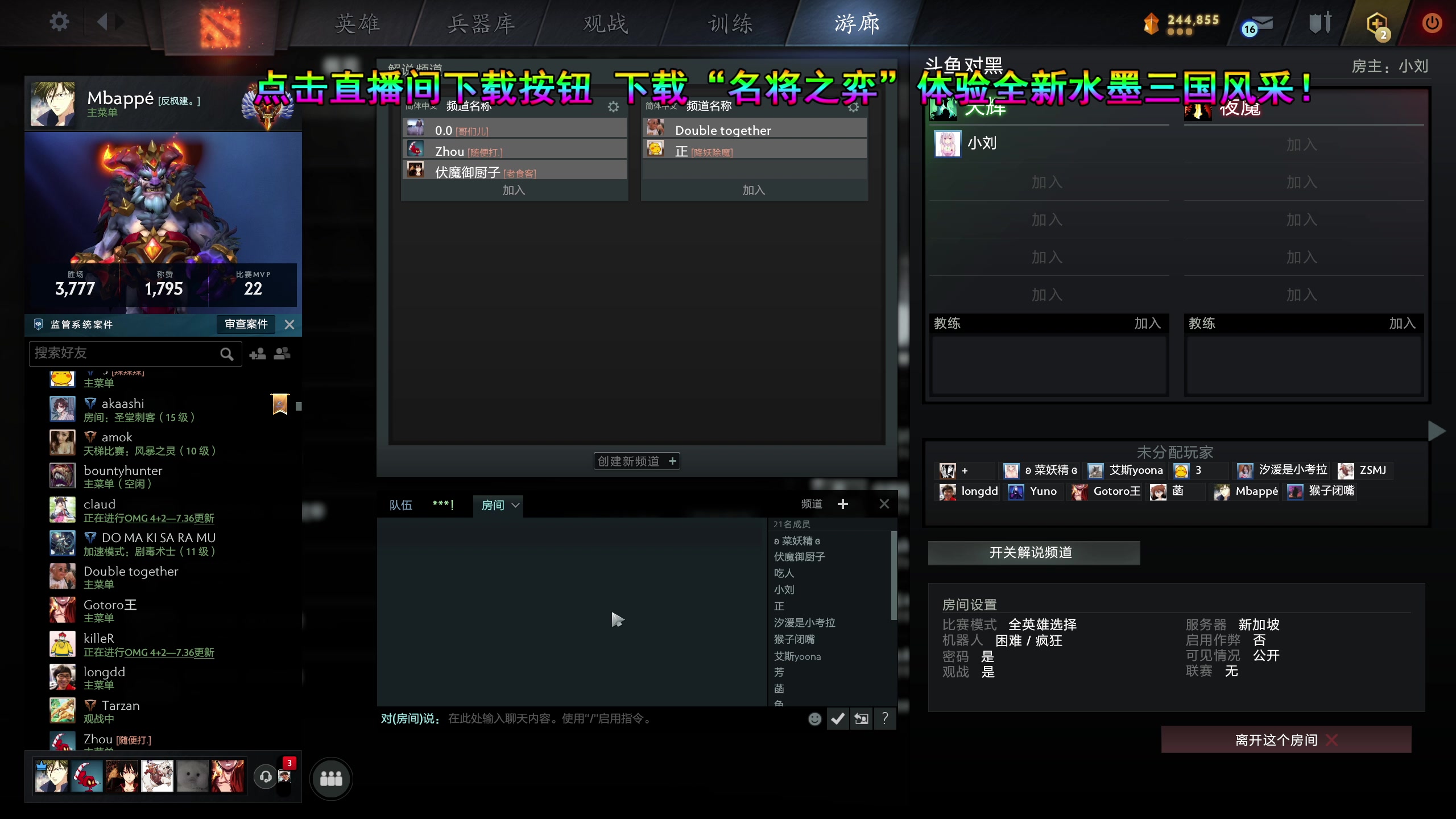
Task: Open the Dota Plus hexagon icon
Action: tap(1378, 25)
